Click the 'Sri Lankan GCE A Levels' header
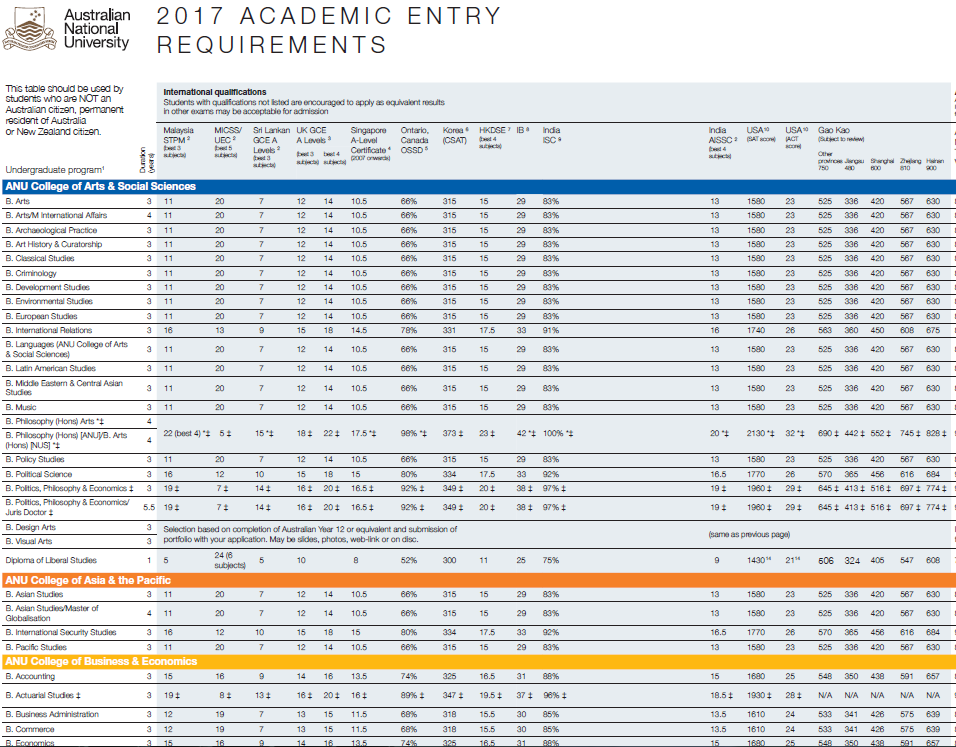Viewport: 956px width, 747px height. coord(271,147)
